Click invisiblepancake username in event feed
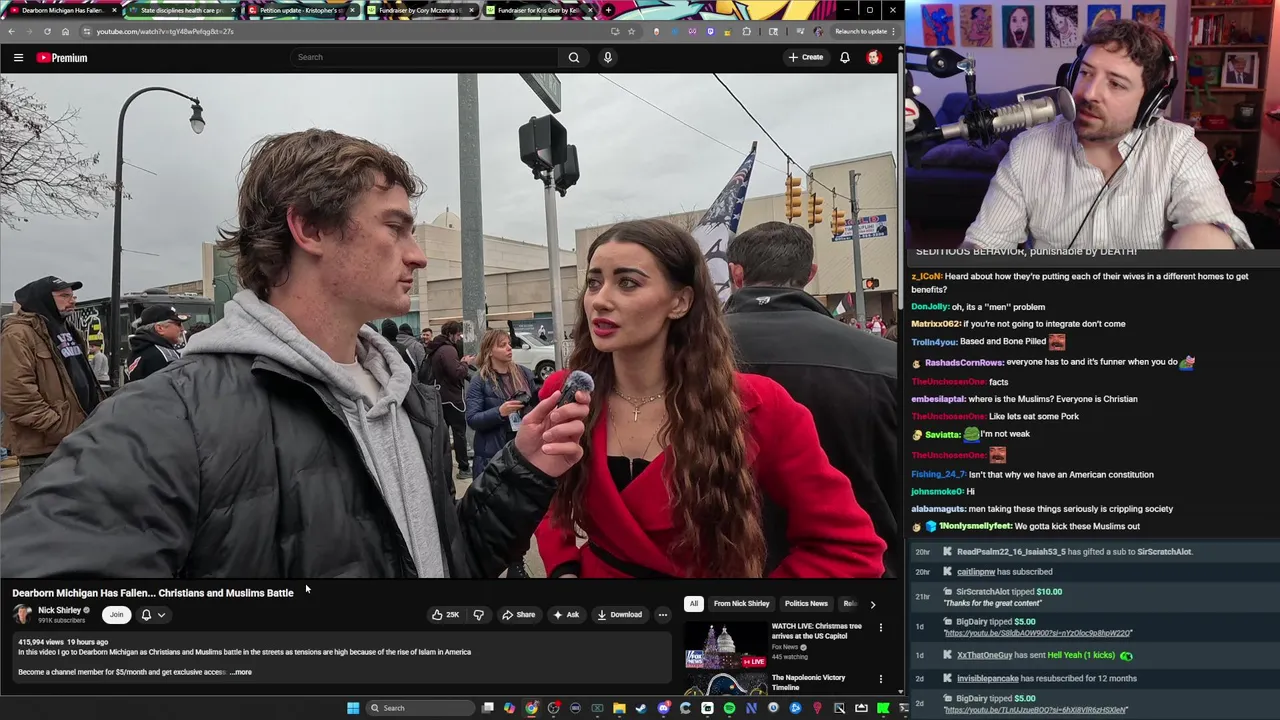The height and width of the screenshot is (720, 1280). click(x=988, y=678)
